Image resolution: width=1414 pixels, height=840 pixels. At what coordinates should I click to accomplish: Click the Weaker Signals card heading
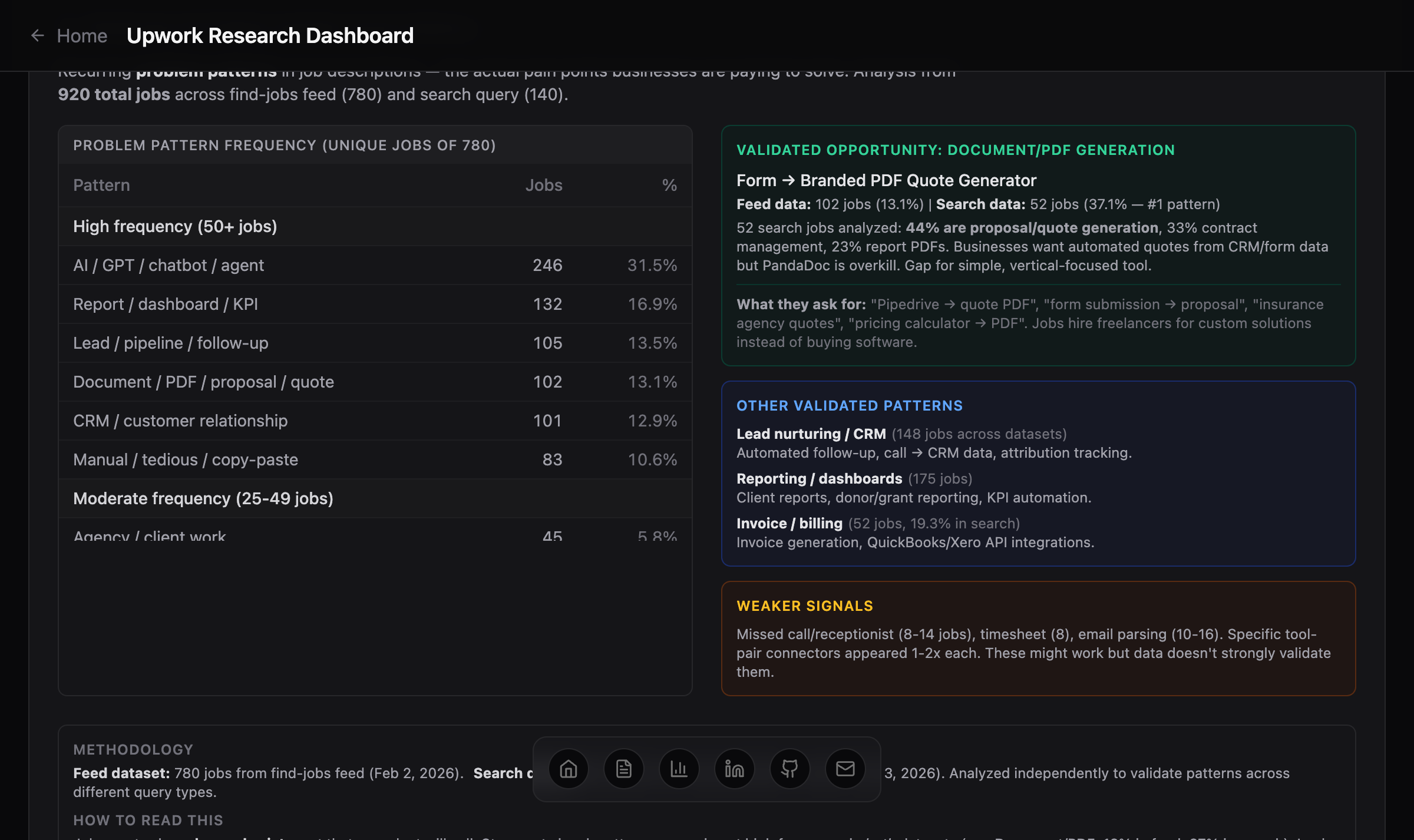[x=804, y=606]
